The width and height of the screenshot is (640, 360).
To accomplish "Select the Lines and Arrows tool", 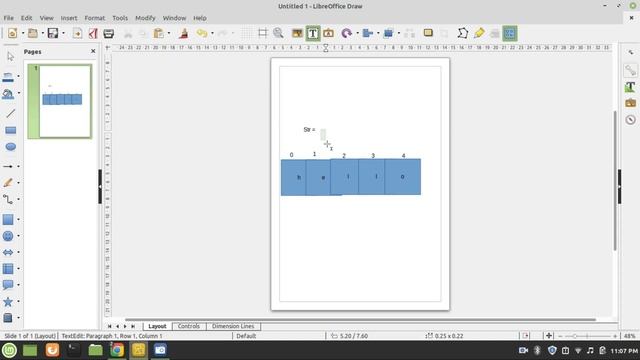I will (8, 167).
